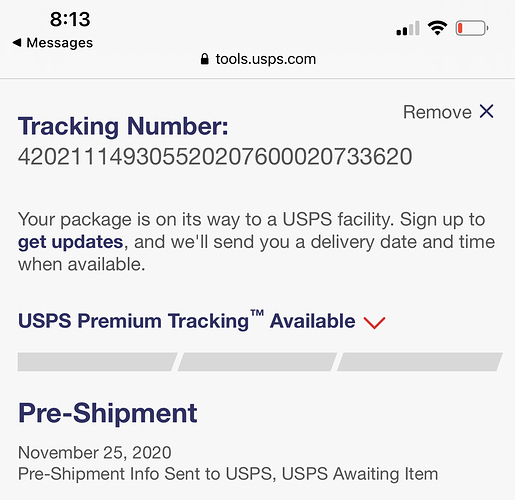Expand USPS Premium Tracking red chevron
Screen dimensions: 515x500
(x=374, y=323)
